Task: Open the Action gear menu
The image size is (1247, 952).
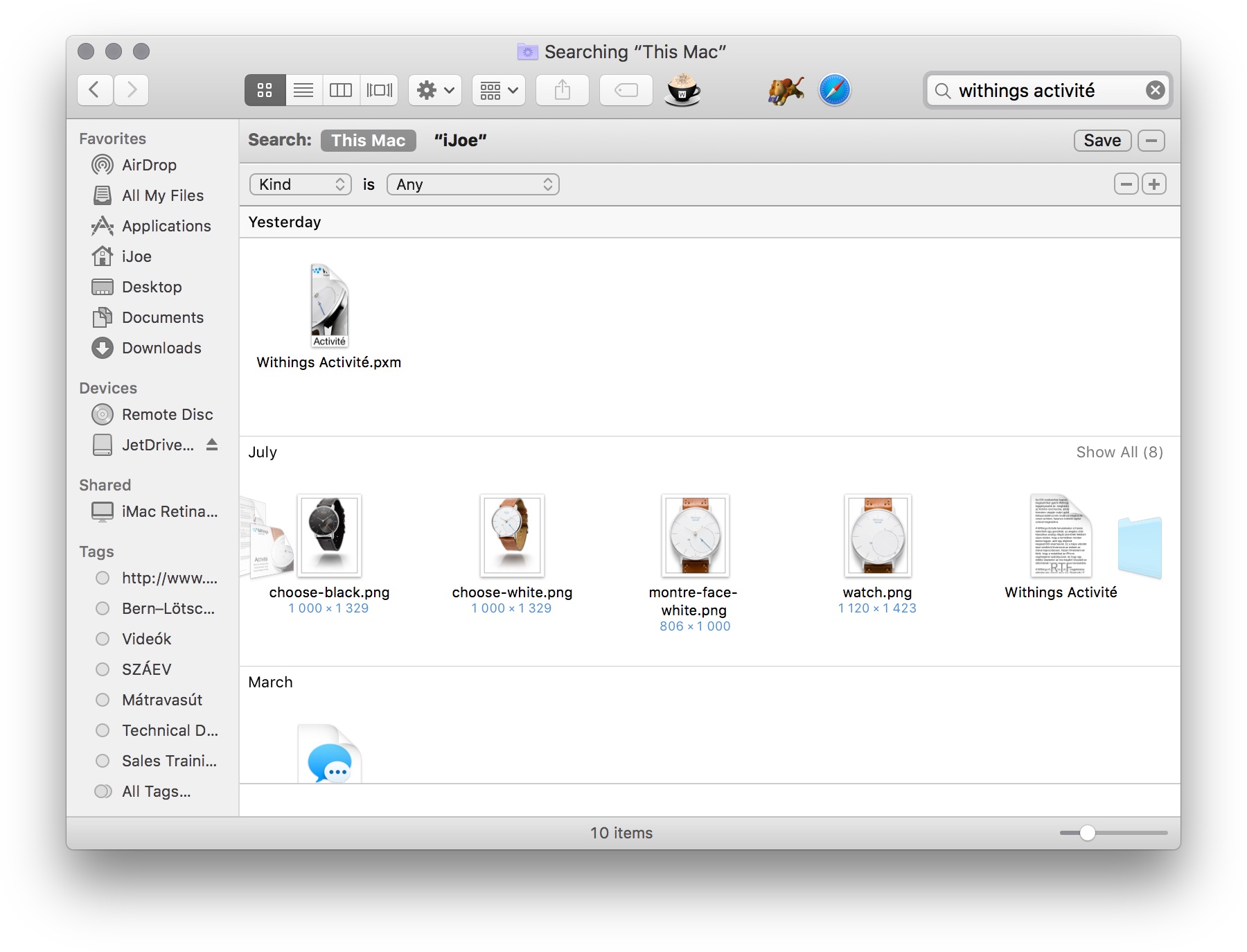Action: 435,90
